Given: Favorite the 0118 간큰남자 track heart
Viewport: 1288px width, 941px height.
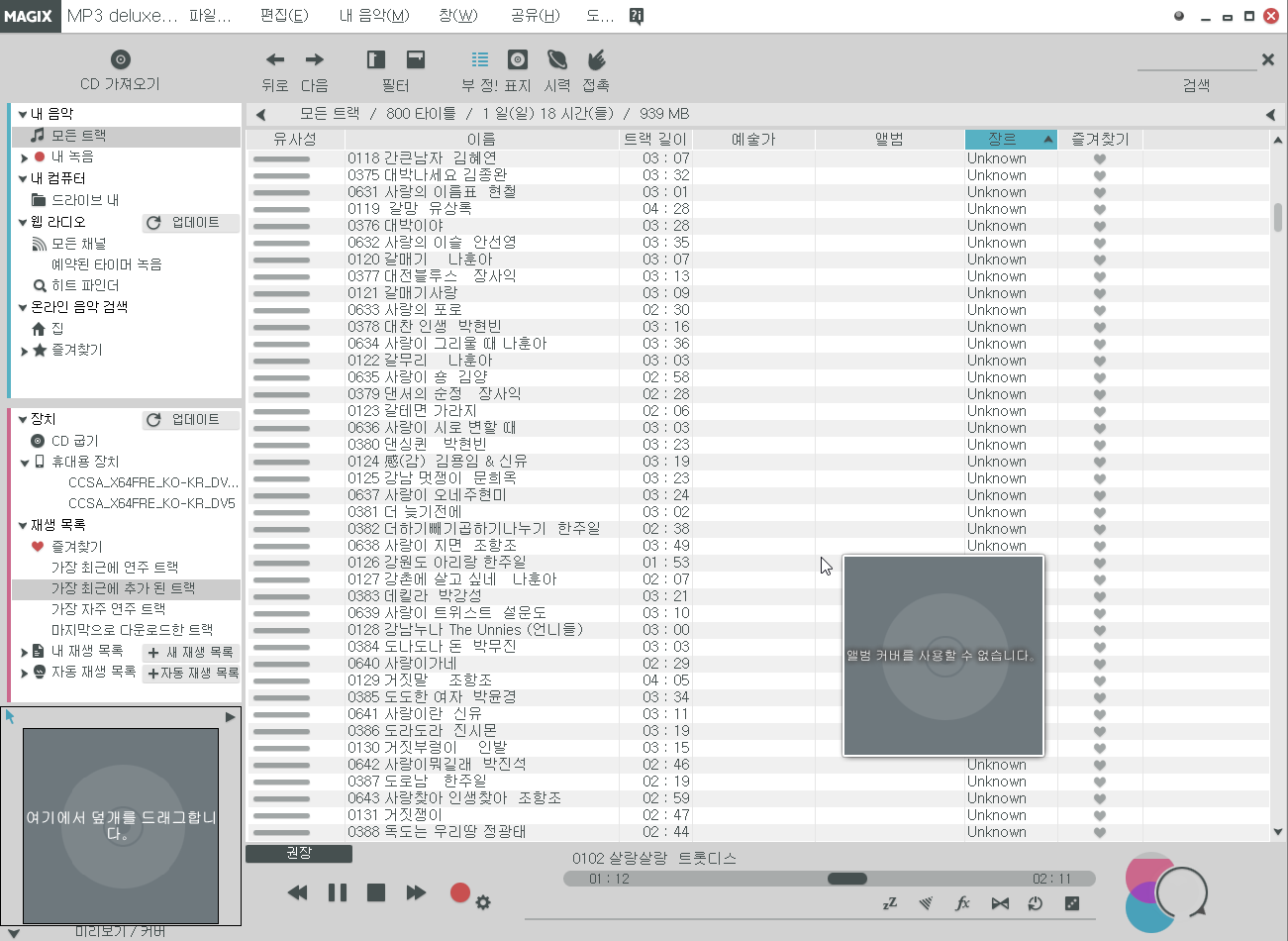Looking at the screenshot, I should click(1099, 159).
